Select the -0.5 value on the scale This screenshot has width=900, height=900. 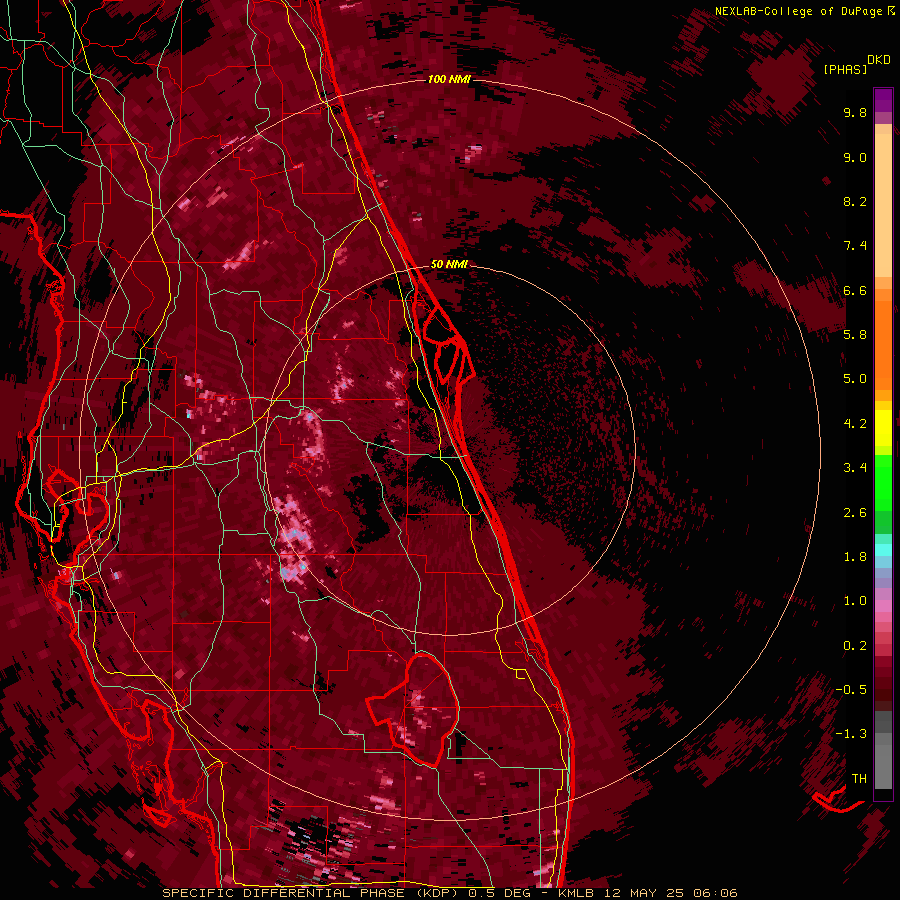point(851,690)
